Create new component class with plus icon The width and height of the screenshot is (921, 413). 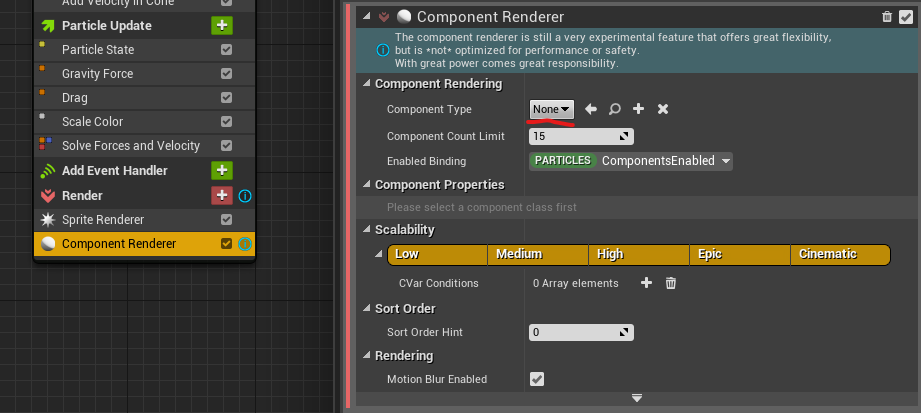pos(638,109)
